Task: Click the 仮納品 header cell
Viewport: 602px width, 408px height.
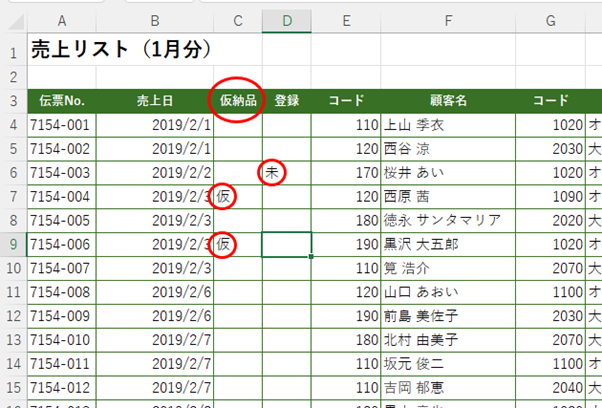Action: coord(237,101)
